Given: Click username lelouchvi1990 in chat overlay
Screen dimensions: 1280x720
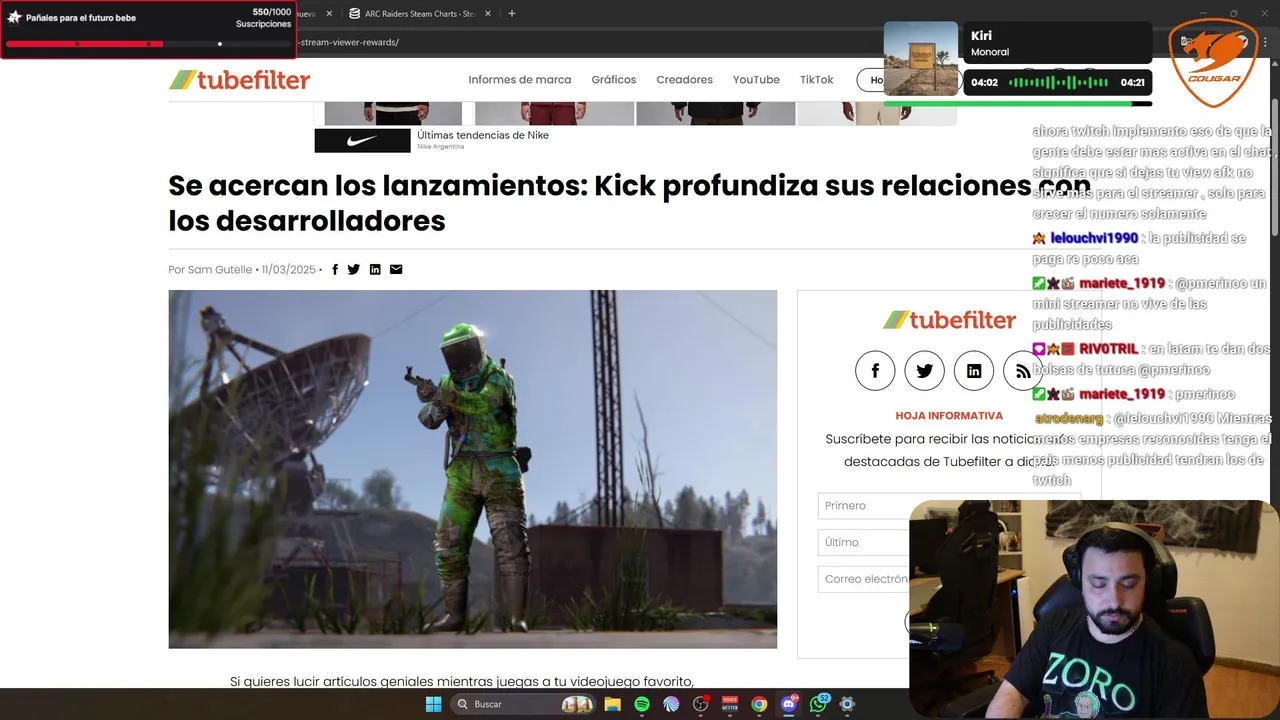Looking at the screenshot, I should (1094, 238).
